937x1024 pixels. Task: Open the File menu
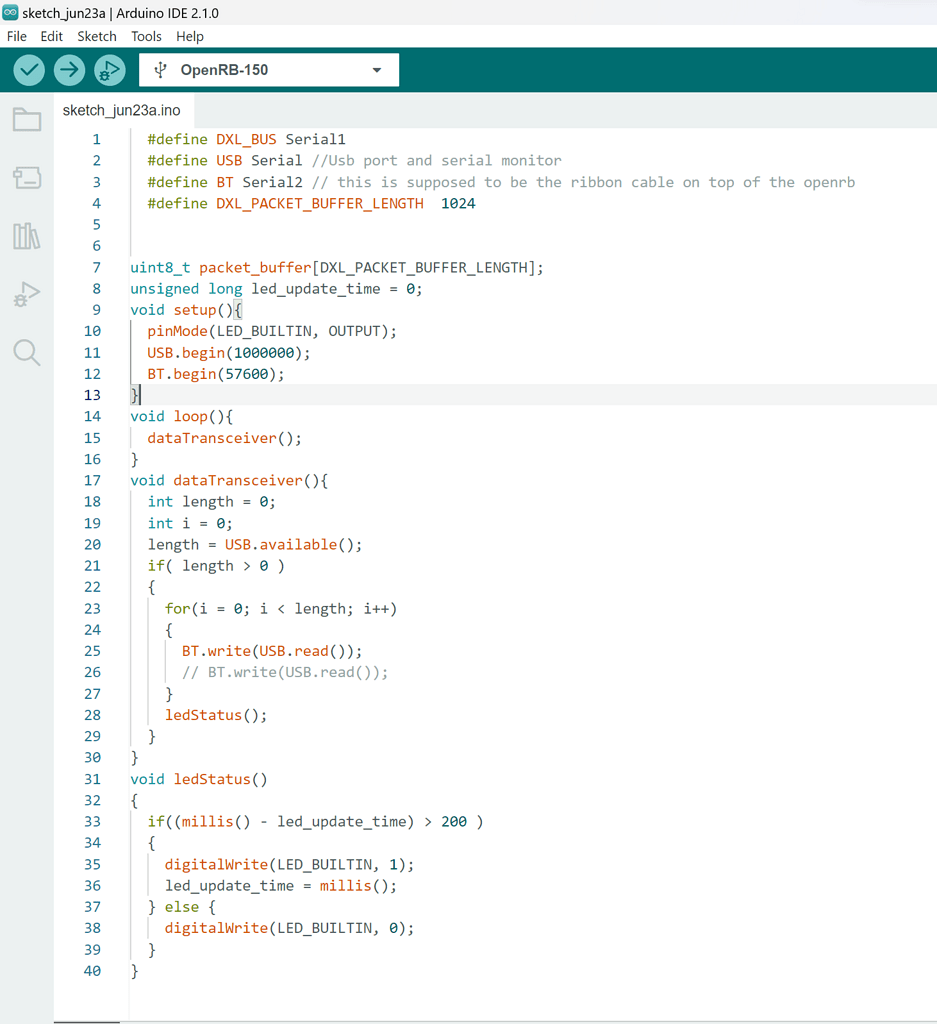[16, 36]
